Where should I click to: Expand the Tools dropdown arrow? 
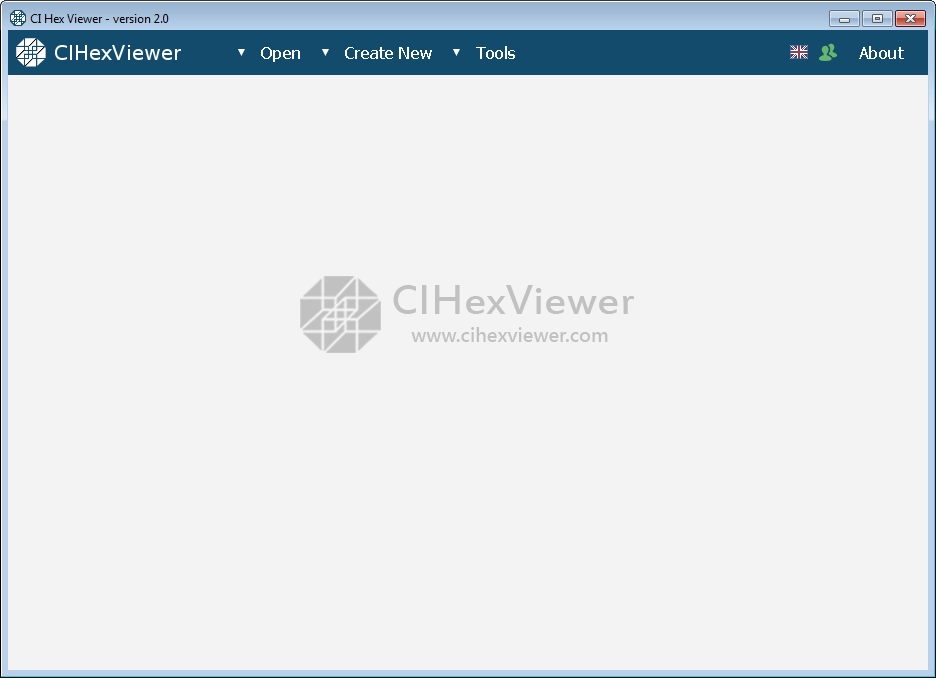[456, 53]
